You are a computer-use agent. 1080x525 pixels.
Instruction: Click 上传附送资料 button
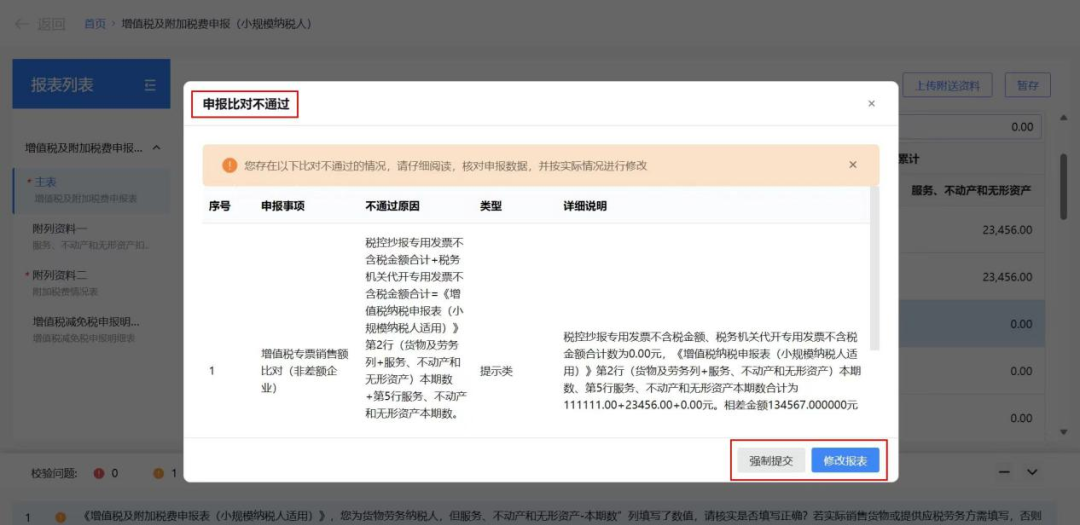pyautogui.click(x=946, y=85)
